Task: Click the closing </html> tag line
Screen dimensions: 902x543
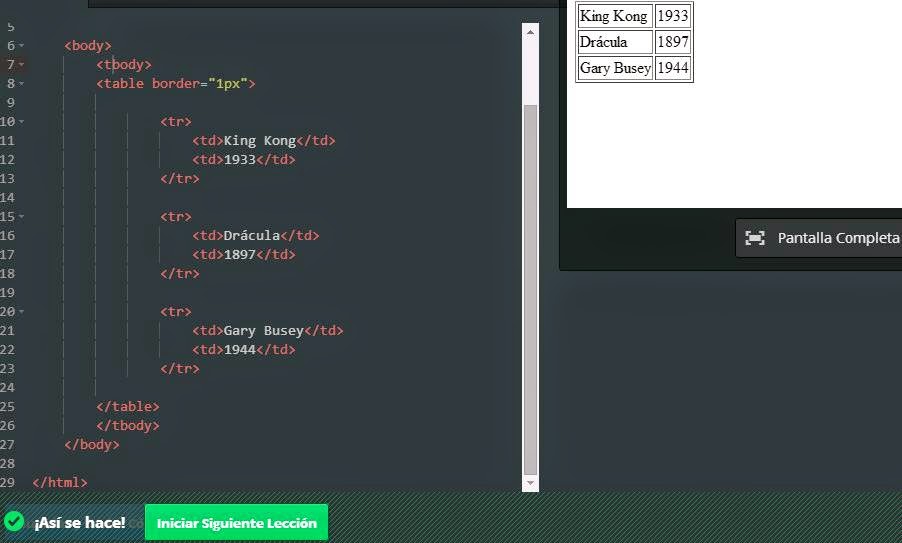Action: pos(60,482)
